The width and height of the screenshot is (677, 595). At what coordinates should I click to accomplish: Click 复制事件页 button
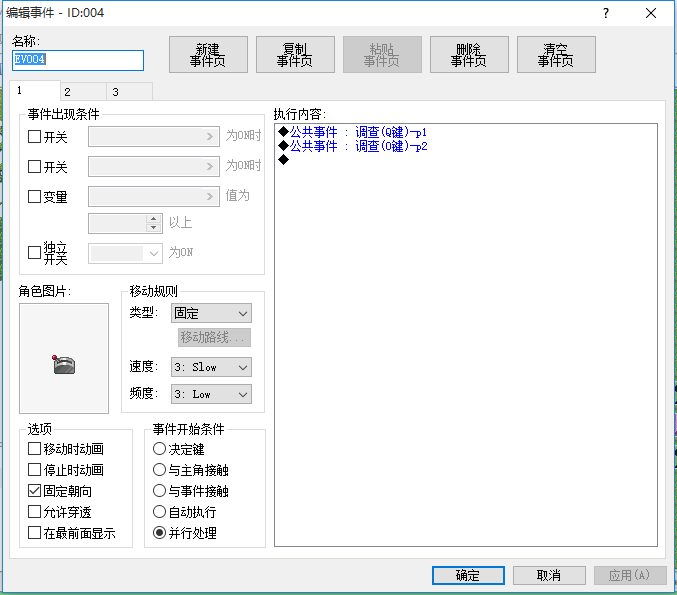pyautogui.click(x=295, y=55)
